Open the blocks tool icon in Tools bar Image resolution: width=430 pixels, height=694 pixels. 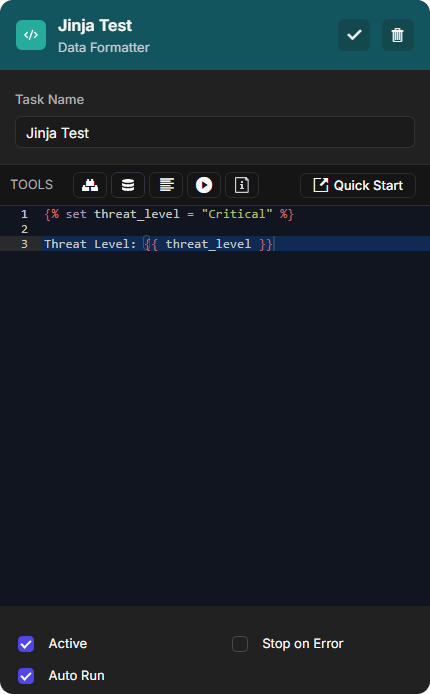(90, 185)
